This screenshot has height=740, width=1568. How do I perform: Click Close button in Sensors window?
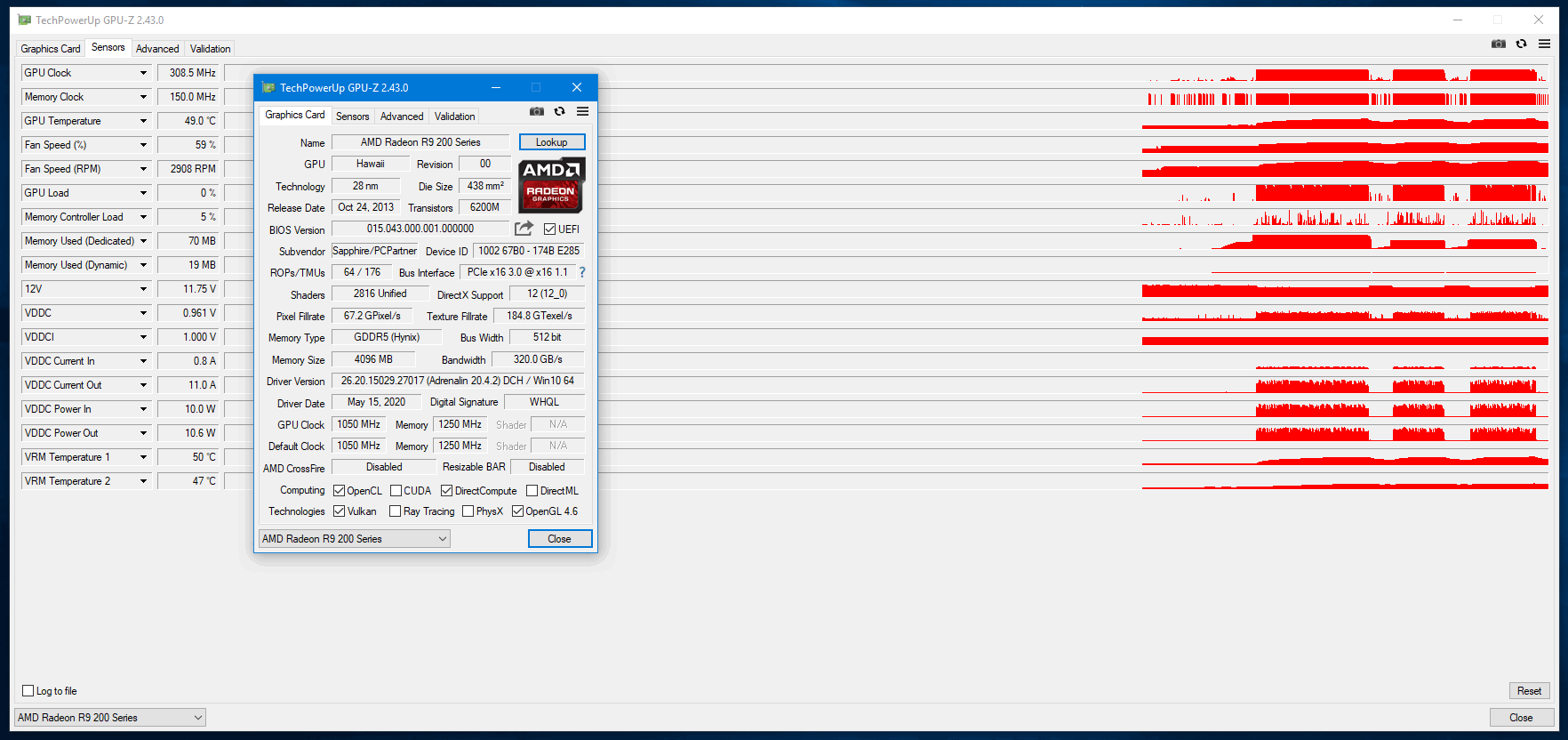pos(1521,718)
